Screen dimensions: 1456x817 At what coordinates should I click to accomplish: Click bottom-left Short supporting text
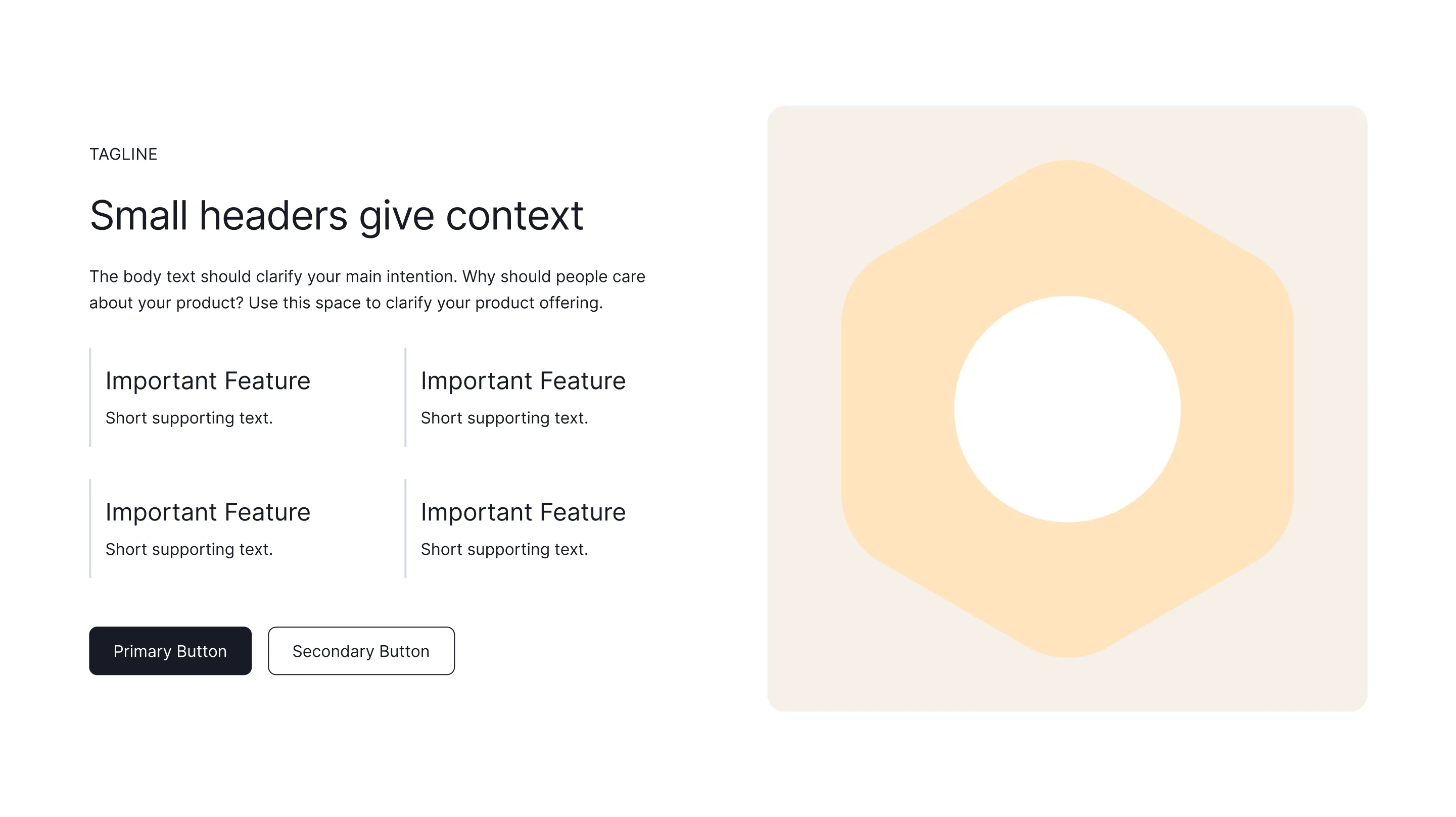[190, 550]
